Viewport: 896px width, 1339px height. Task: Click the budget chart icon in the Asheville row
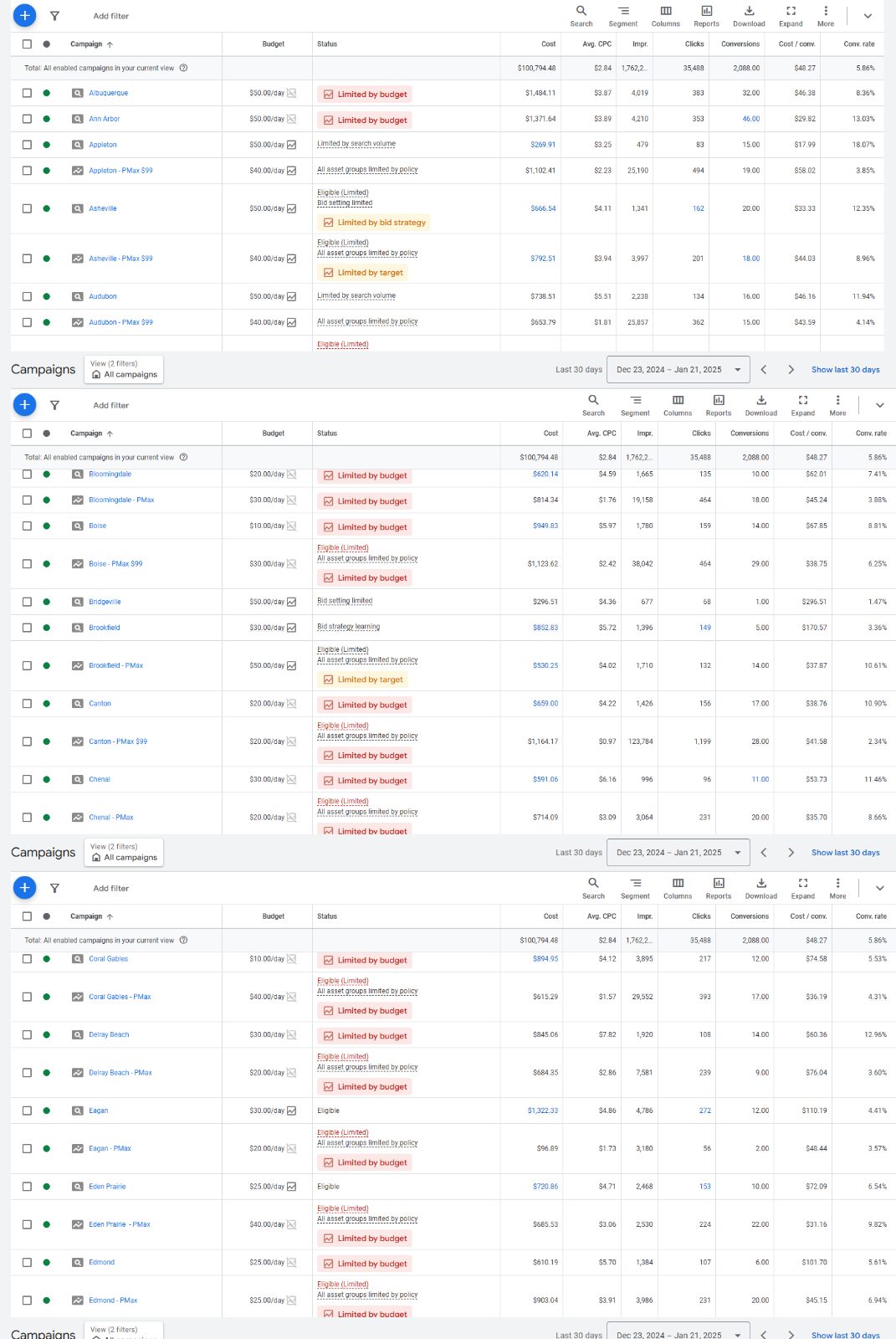[x=291, y=208]
